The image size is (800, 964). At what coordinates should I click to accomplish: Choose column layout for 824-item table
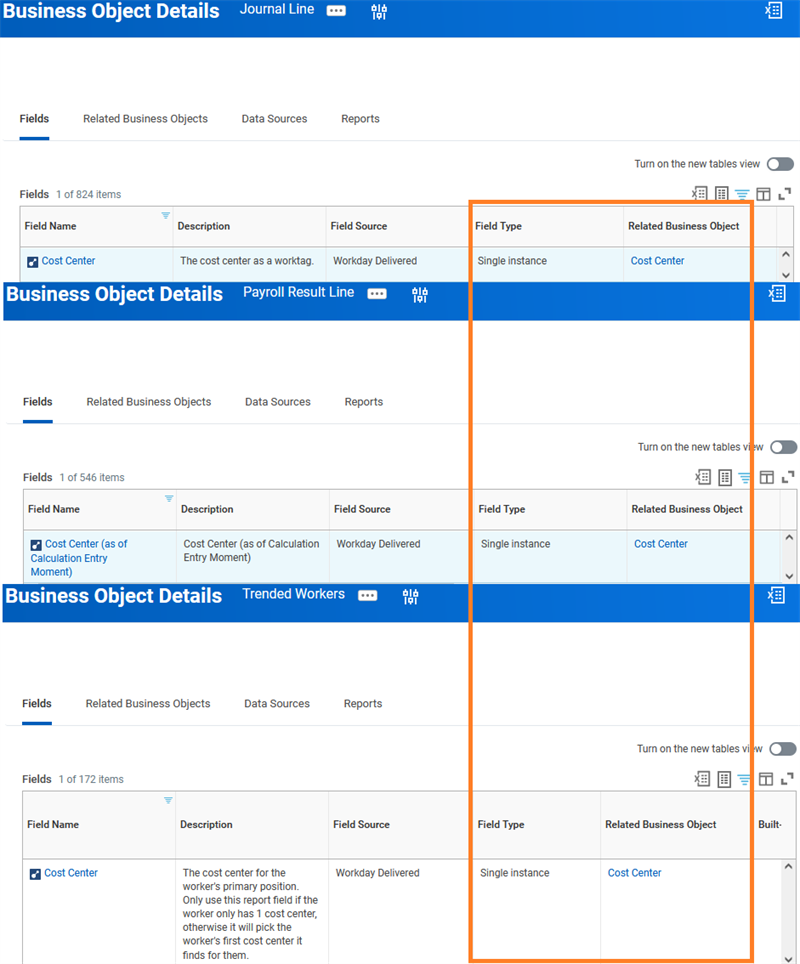coord(763,194)
